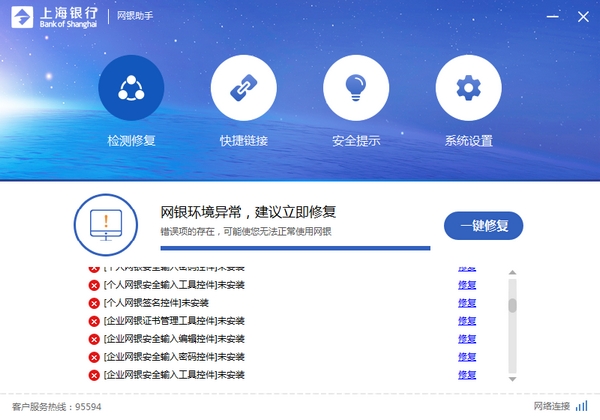The height and width of the screenshot is (420, 600).
Task: Click the 一键修复 button
Action: [x=483, y=226]
